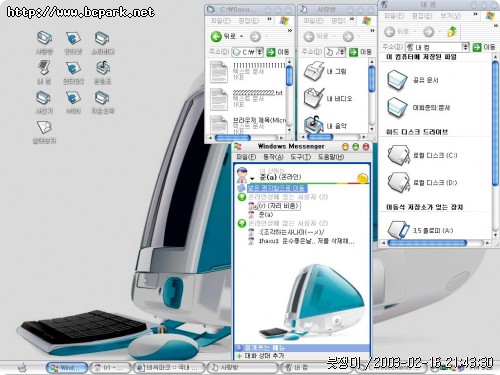Screen dimensions: 500x375
Task: Open 파일(F) menu in Windows Messenger
Action: click(x=246, y=157)
